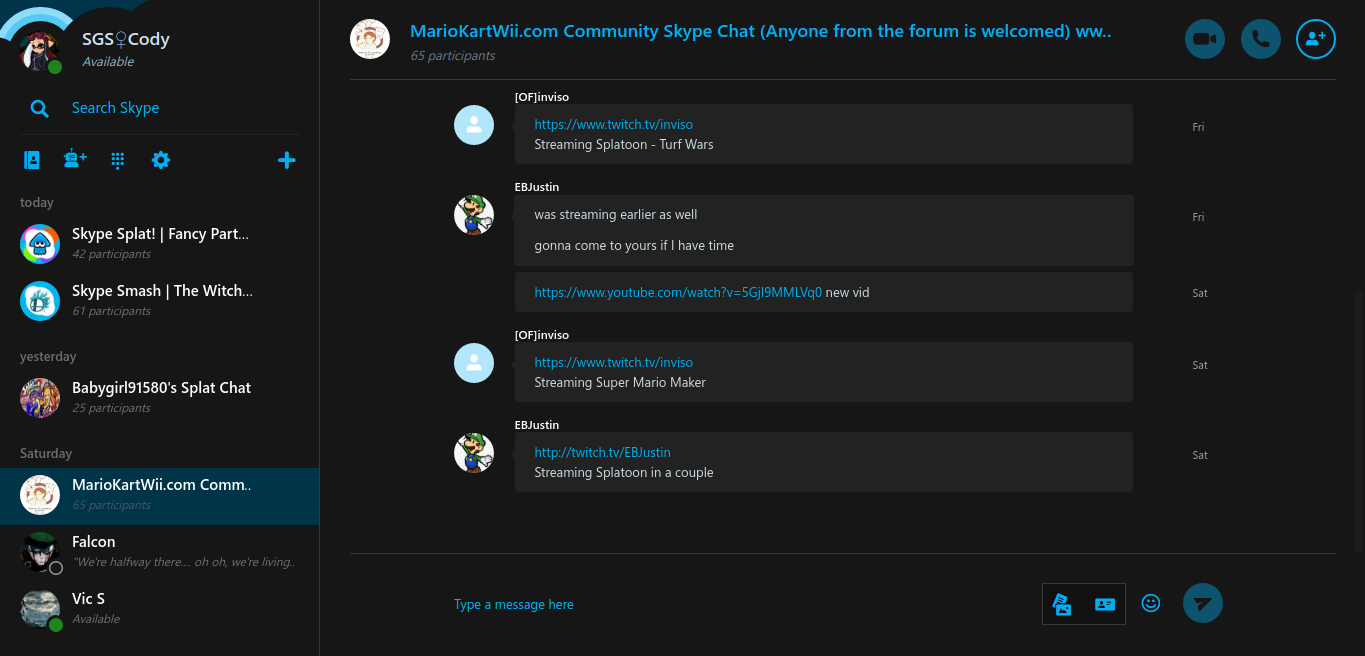
Task: Open Skype settings
Action: point(161,160)
